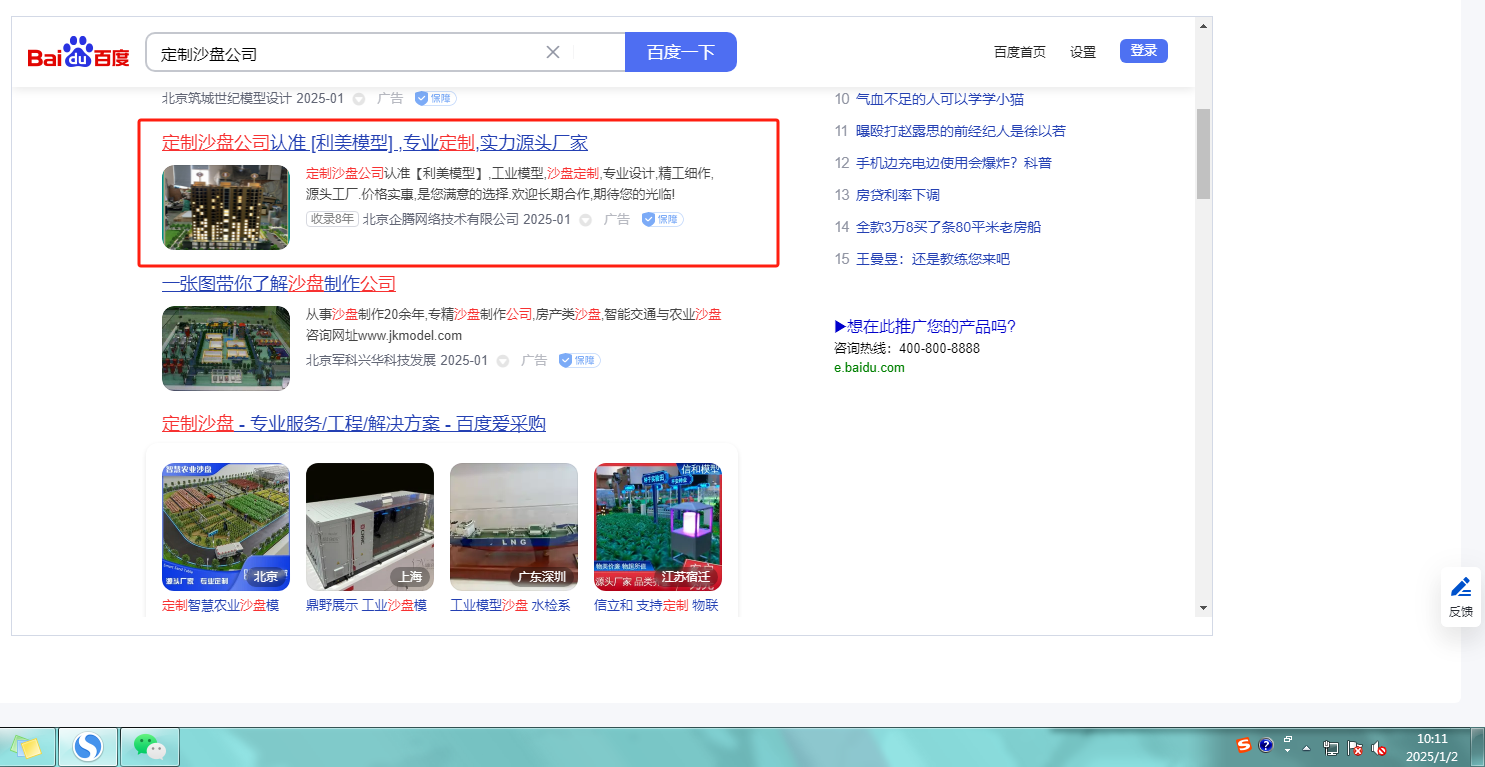Switch to Sogou browser in the taskbar
Image resolution: width=1485 pixels, height=767 pixels.
pyautogui.click(x=89, y=747)
